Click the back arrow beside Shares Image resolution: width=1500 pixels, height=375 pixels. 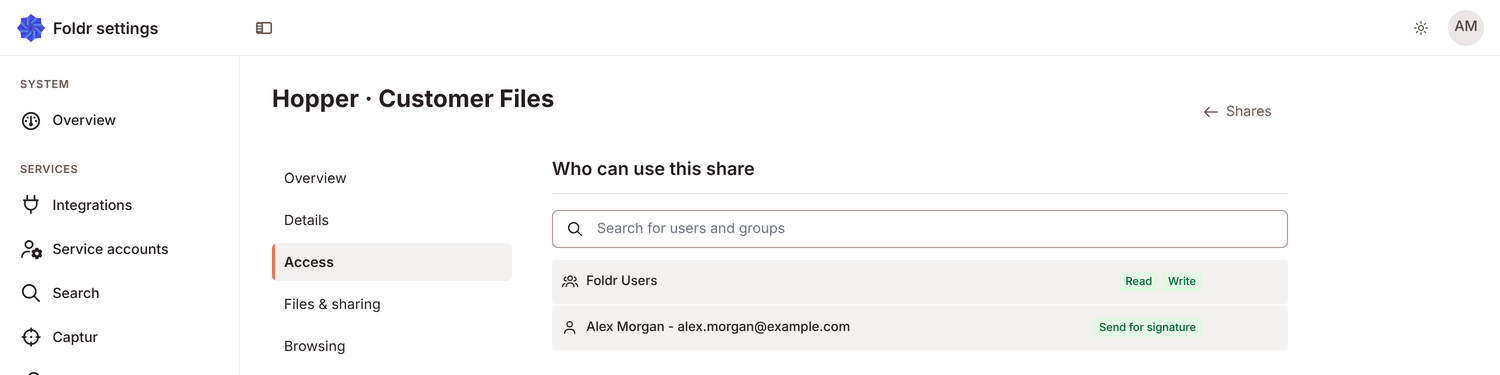(x=1211, y=112)
